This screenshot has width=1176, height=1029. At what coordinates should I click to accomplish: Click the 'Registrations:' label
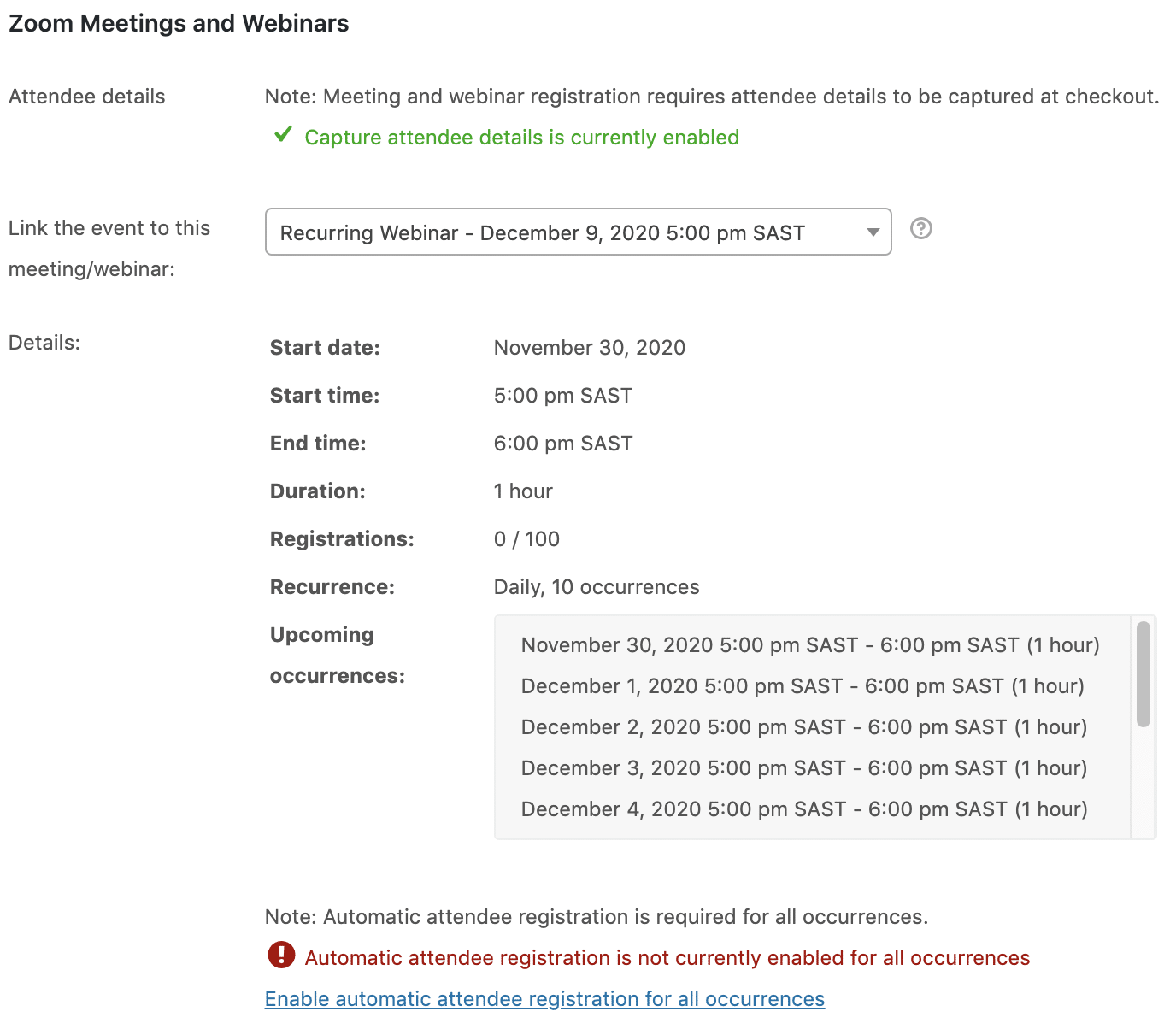(x=342, y=539)
